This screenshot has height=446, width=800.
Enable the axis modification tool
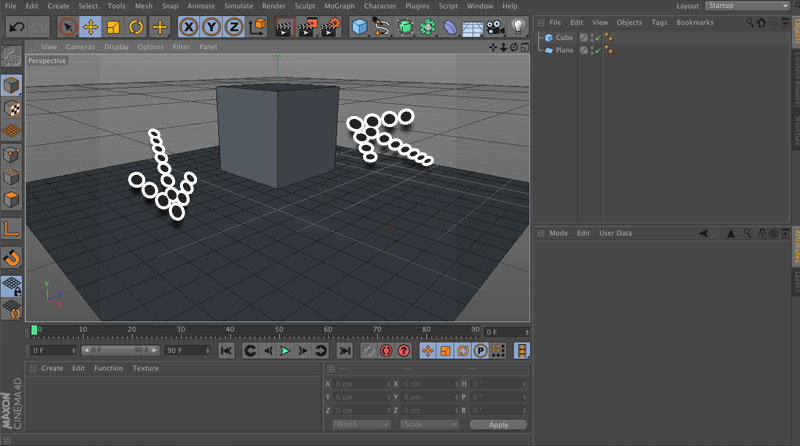pyautogui.click(x=11, y=229)
